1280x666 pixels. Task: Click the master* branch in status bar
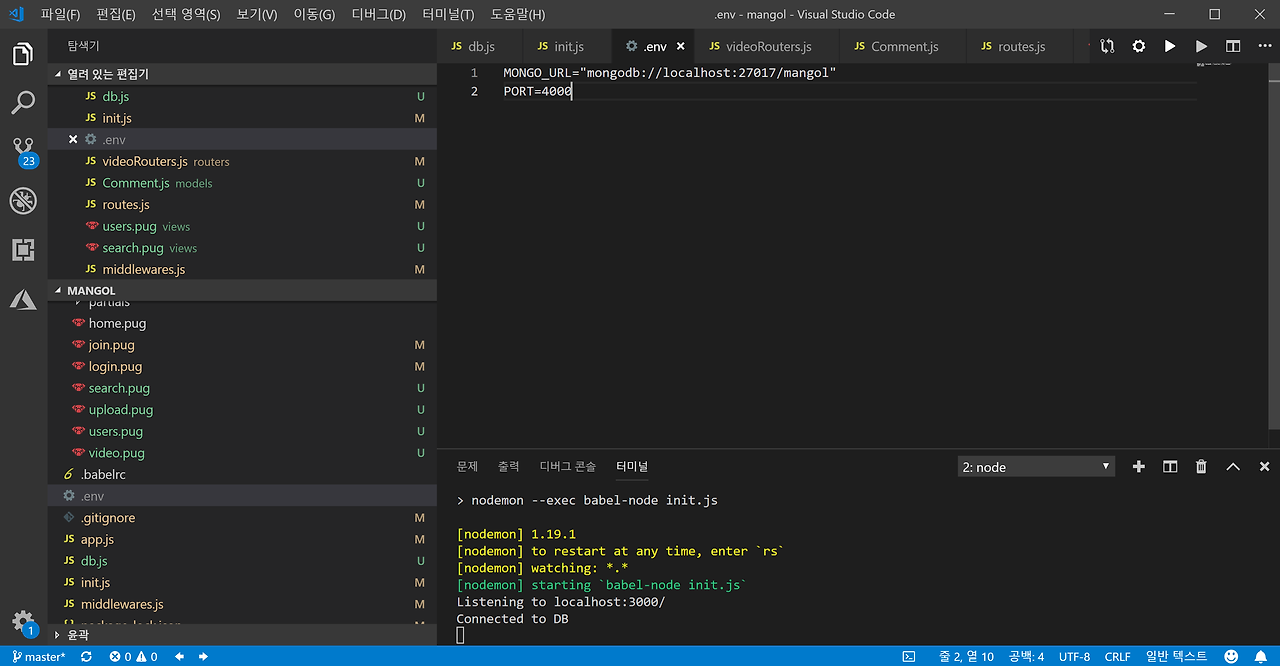38,657
